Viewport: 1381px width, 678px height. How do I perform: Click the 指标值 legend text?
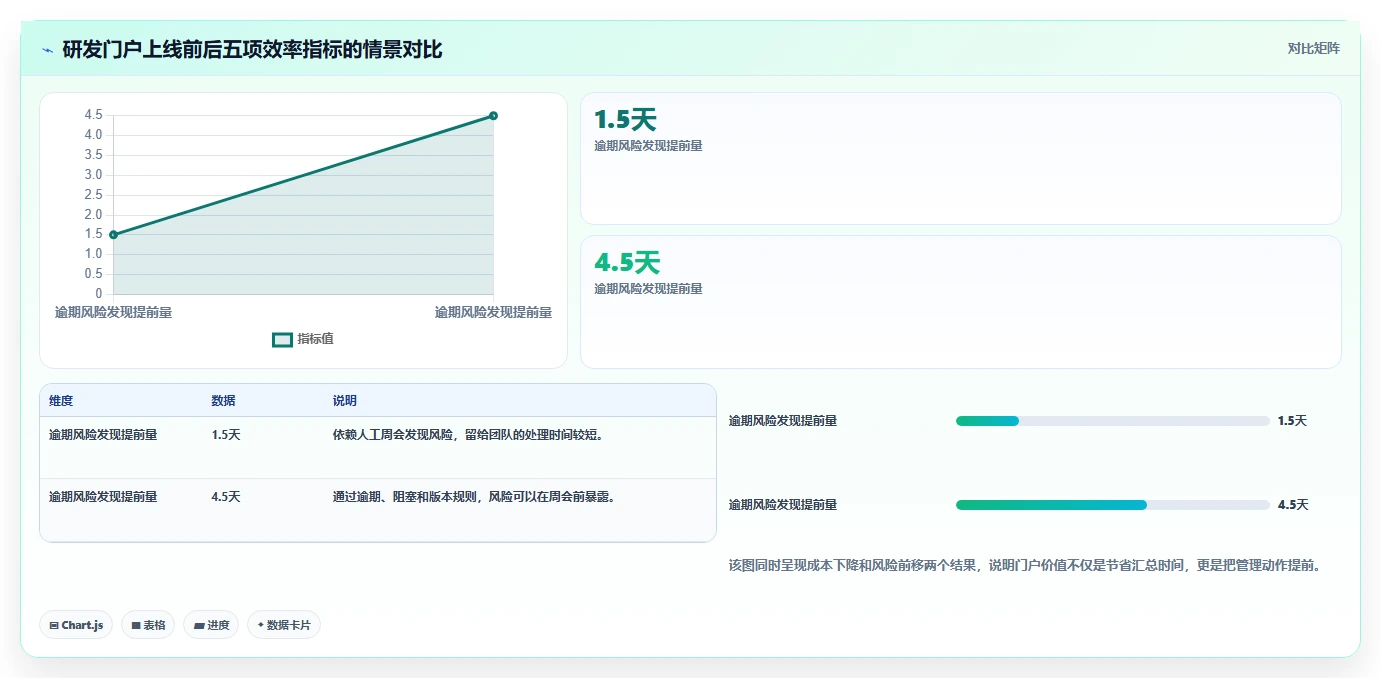tap(316, 340)
